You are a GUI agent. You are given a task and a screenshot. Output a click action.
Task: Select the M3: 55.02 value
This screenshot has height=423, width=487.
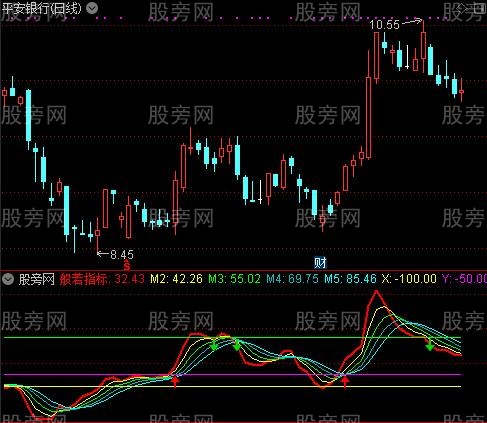234,279
